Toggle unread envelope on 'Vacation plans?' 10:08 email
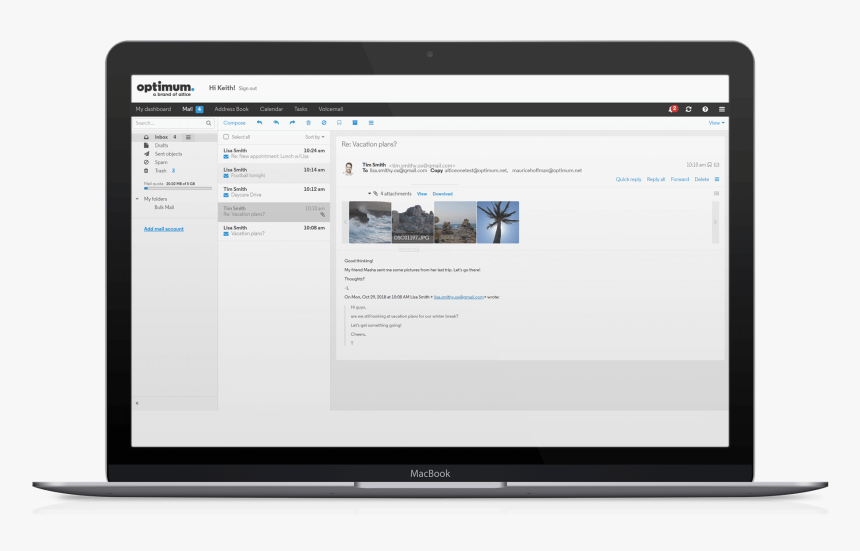Screen dimensions: 860x551 click(x=226, y=234)
